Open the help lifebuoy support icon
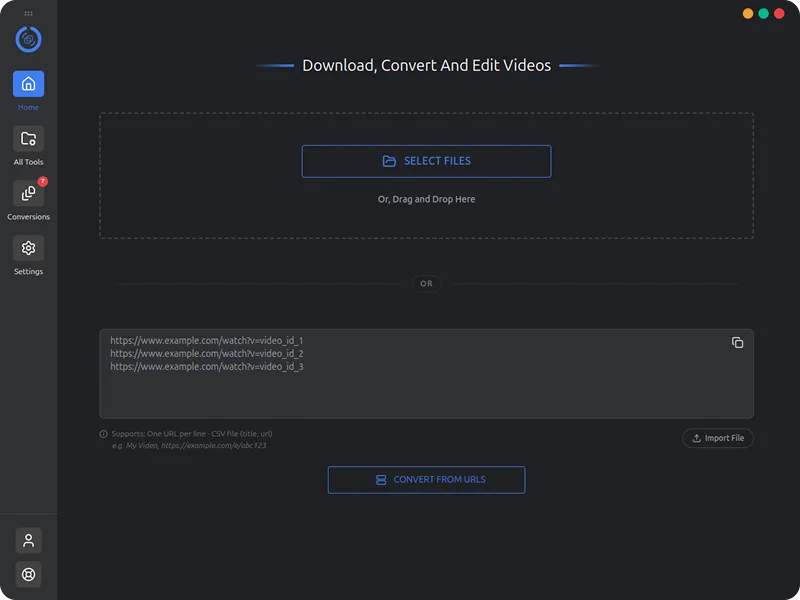The height and width of the screenshot is (600, 800). pos(29,574)
